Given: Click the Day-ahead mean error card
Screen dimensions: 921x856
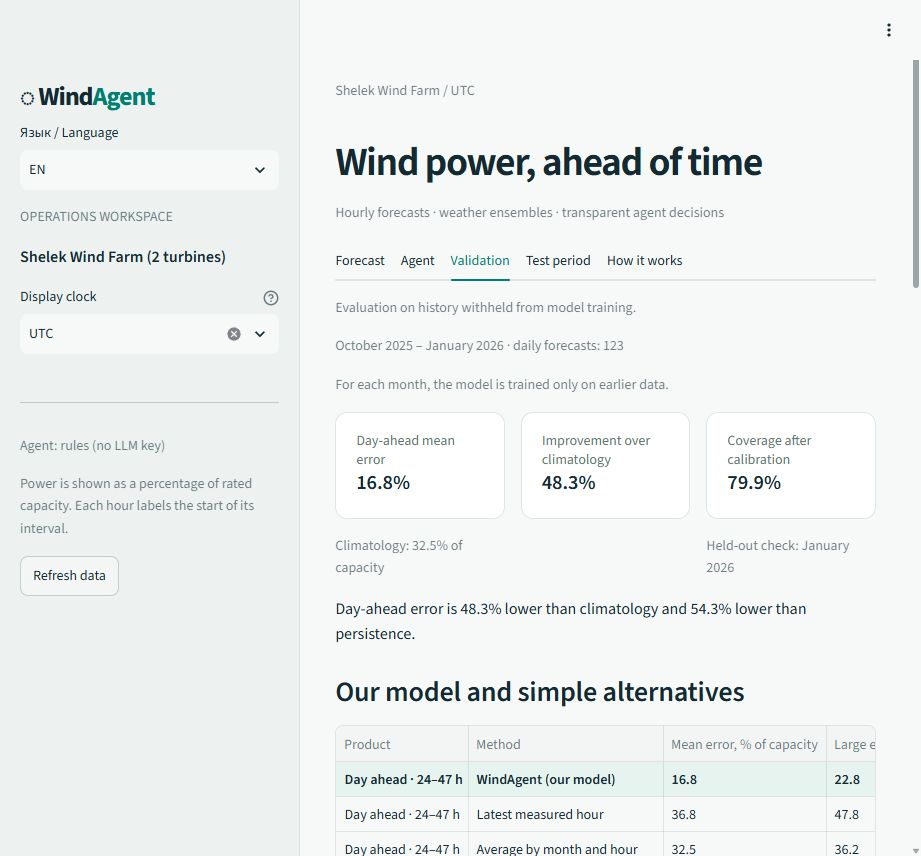Looking at the screenshot, I should 420,465.
